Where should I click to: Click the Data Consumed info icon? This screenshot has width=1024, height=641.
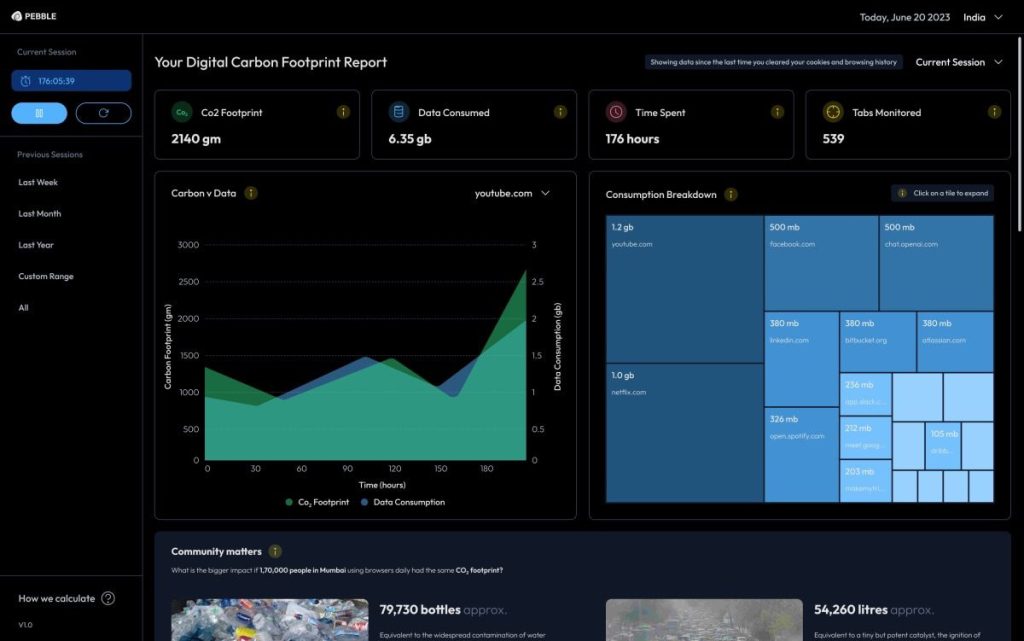[x=560, y=112]
